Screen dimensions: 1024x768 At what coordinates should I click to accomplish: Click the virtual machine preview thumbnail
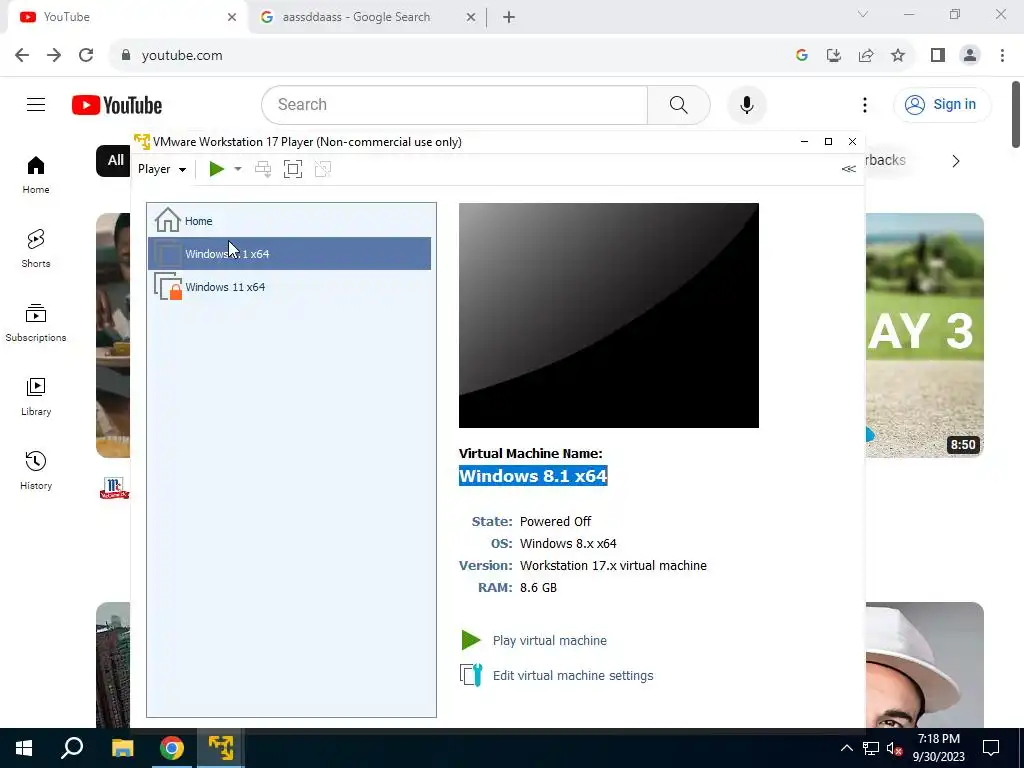click(x=609, y=315)
